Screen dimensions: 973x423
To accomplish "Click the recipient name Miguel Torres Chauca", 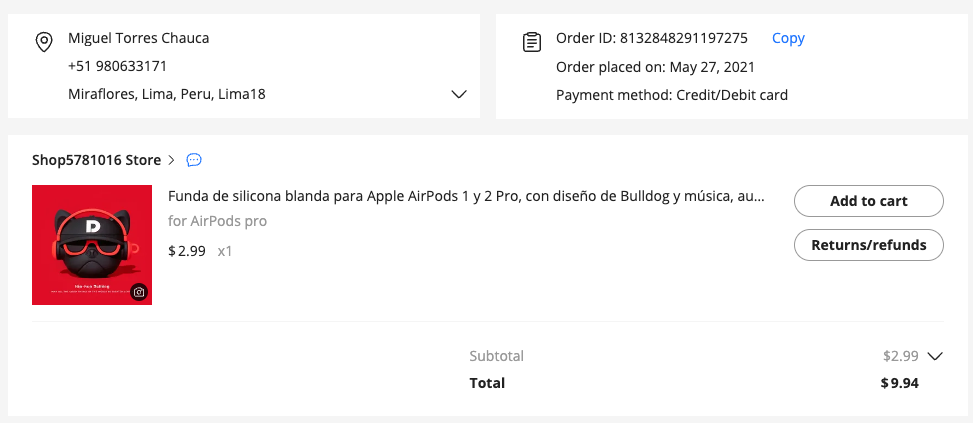I will pyautogui.click(x=138, y=38).
